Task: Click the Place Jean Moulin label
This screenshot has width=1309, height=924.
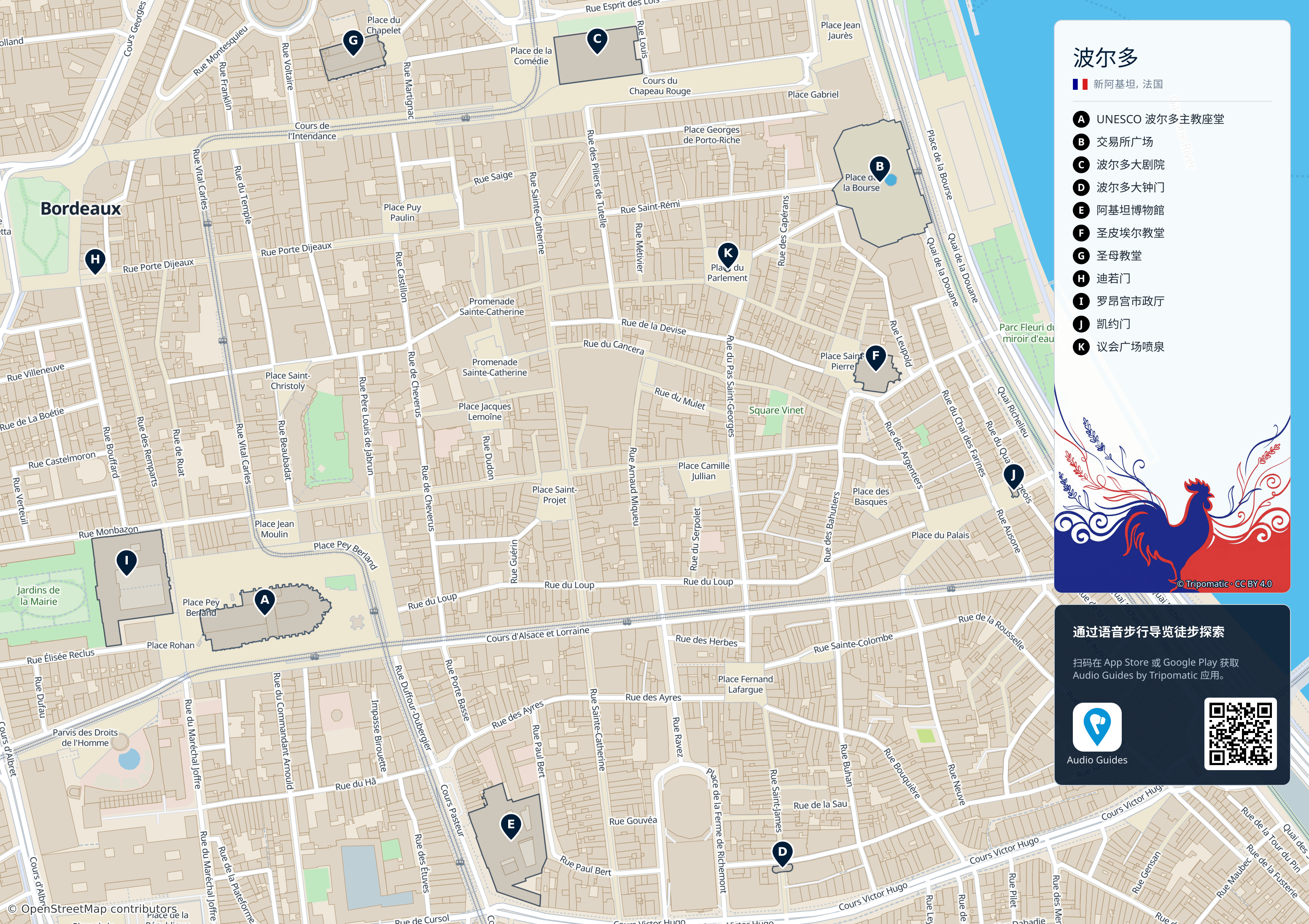Action: tap(274, 529)
